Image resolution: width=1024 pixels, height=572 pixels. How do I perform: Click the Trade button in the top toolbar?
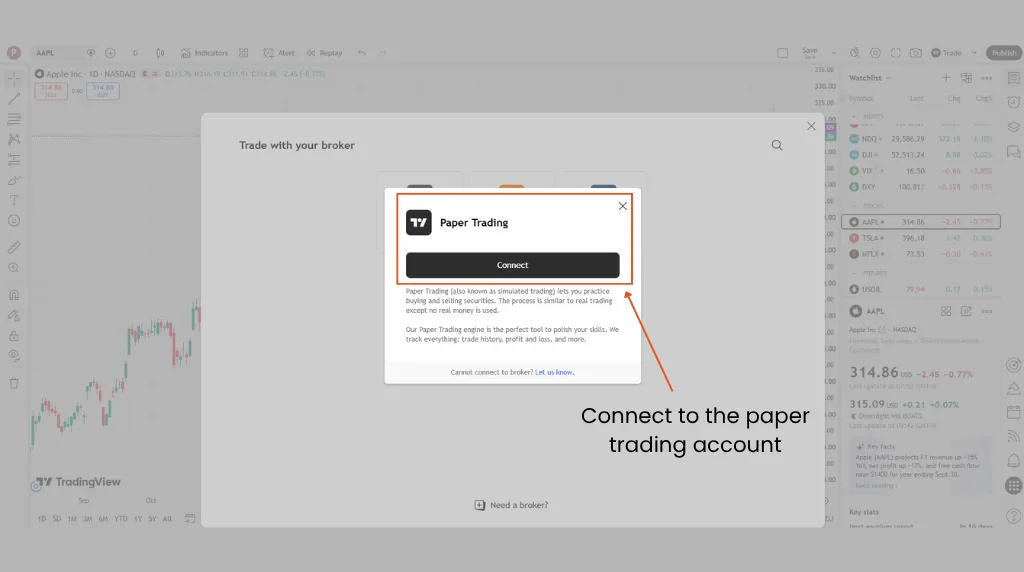pos(946,53)
